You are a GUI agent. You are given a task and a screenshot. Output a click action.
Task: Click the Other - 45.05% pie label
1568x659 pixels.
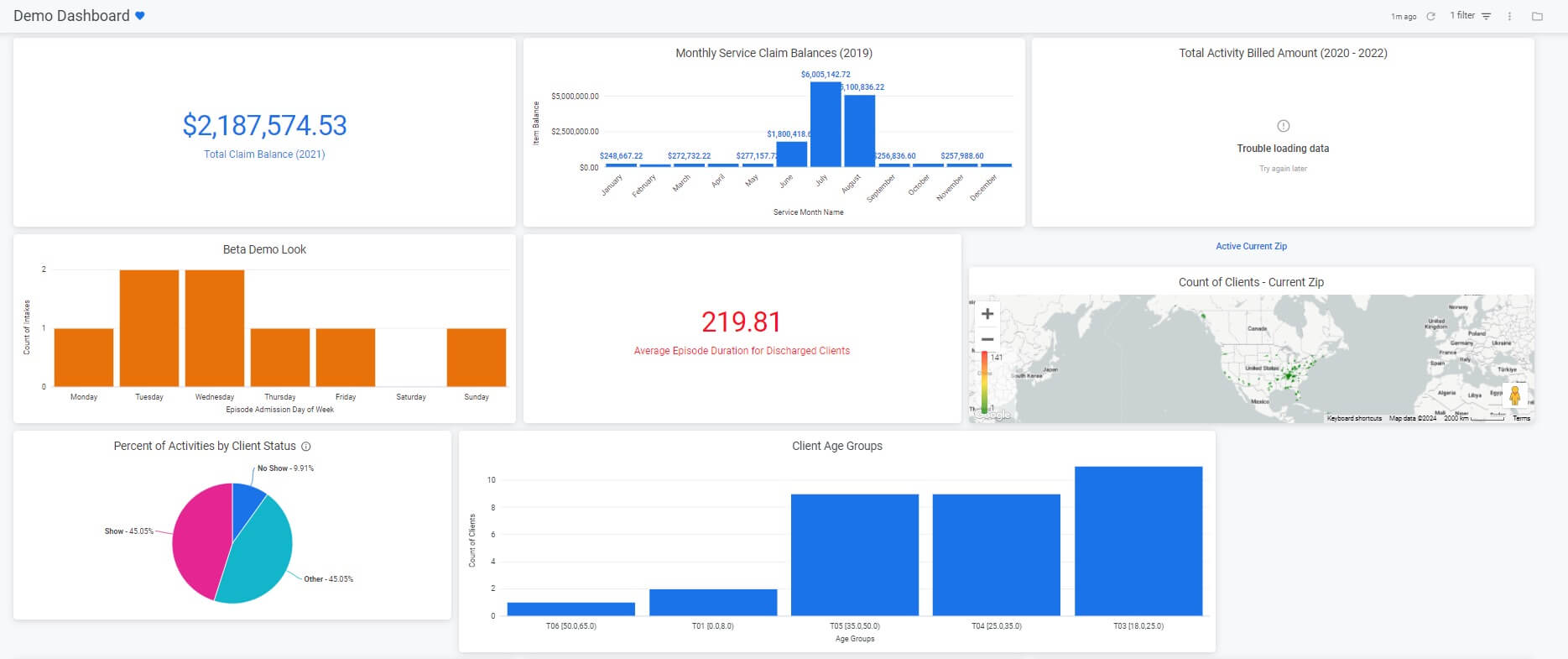click(328, 579)
